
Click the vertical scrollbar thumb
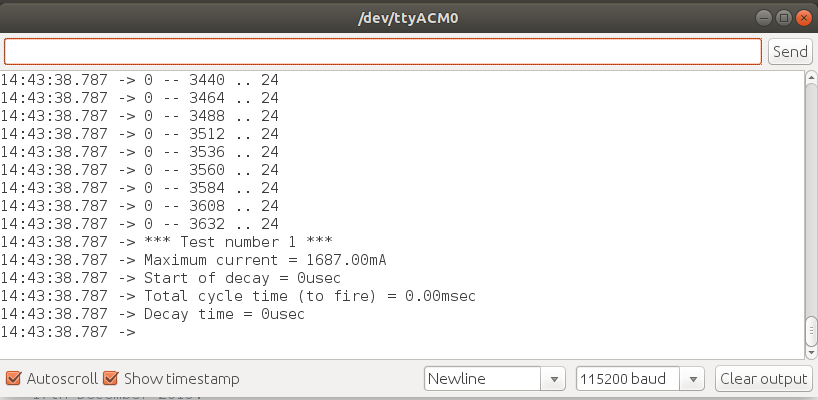click(x=811, y=329)
